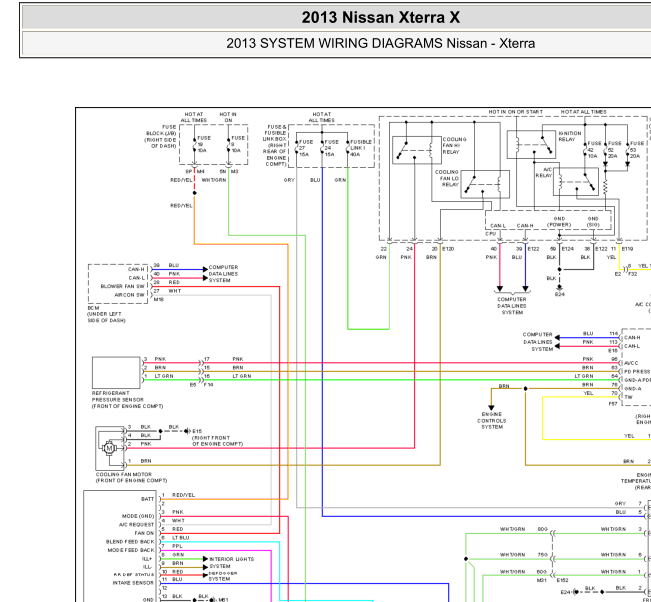This screenshot has height=602, width=651.
Task: Click the FUSIBLE LINK I 40A label
Action: point(361,148)
